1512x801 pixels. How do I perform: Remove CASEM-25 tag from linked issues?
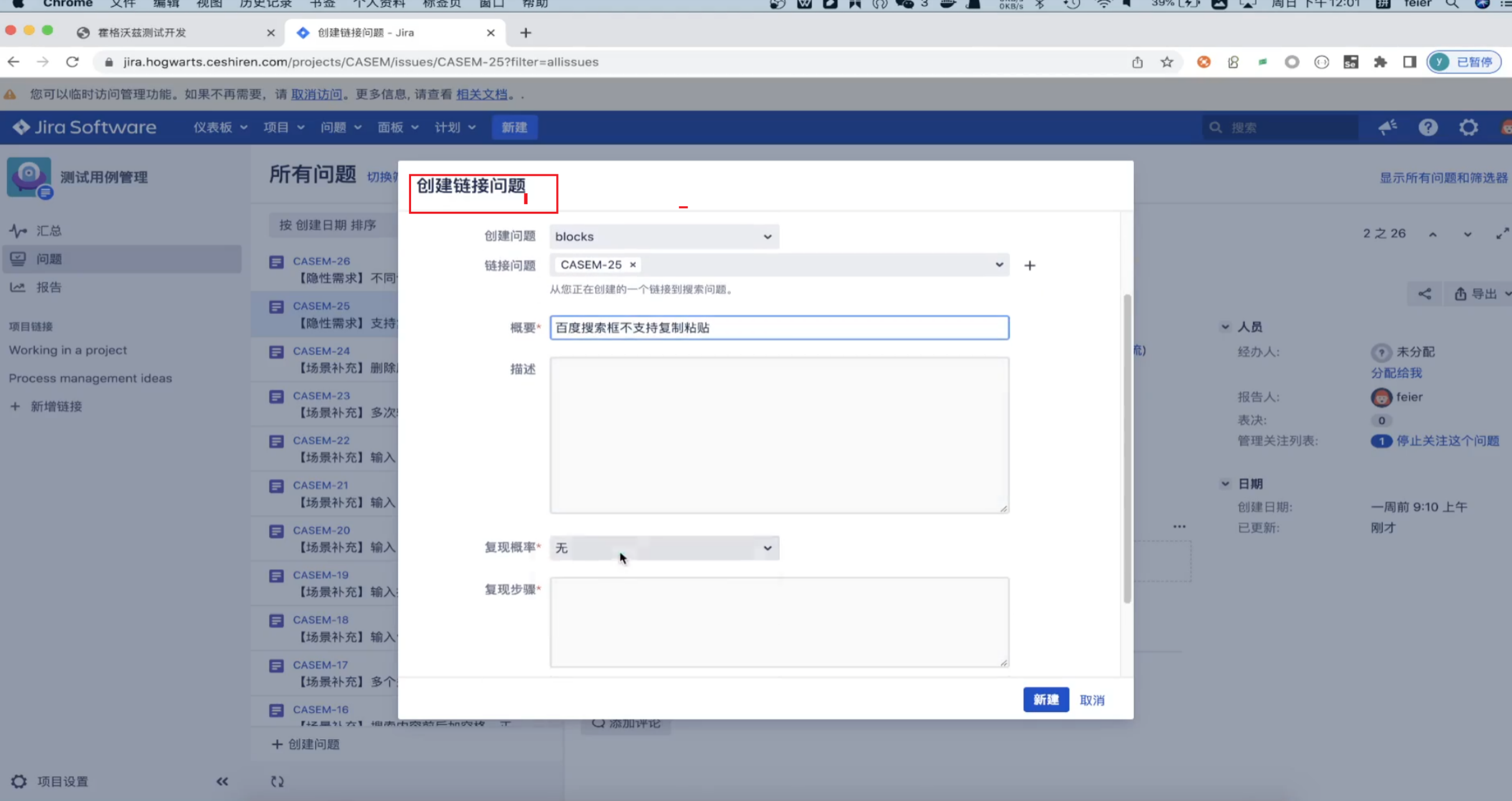(633, 265)
